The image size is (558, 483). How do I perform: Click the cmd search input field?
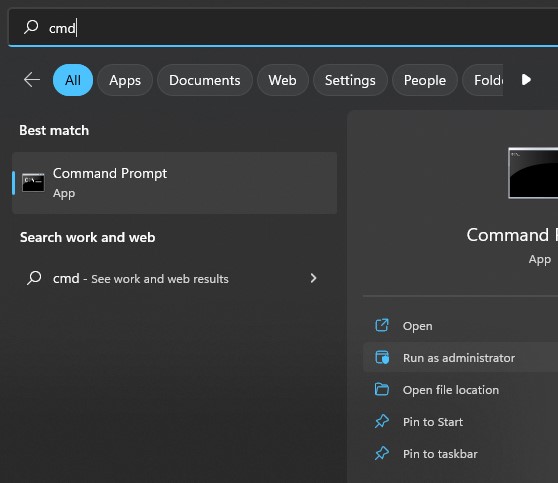click(x=283, y=28)
